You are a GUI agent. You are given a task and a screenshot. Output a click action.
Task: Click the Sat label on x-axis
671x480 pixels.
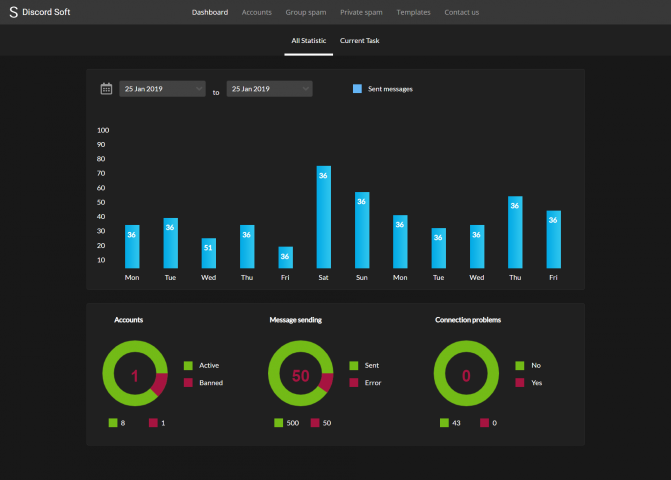[324, 278]
